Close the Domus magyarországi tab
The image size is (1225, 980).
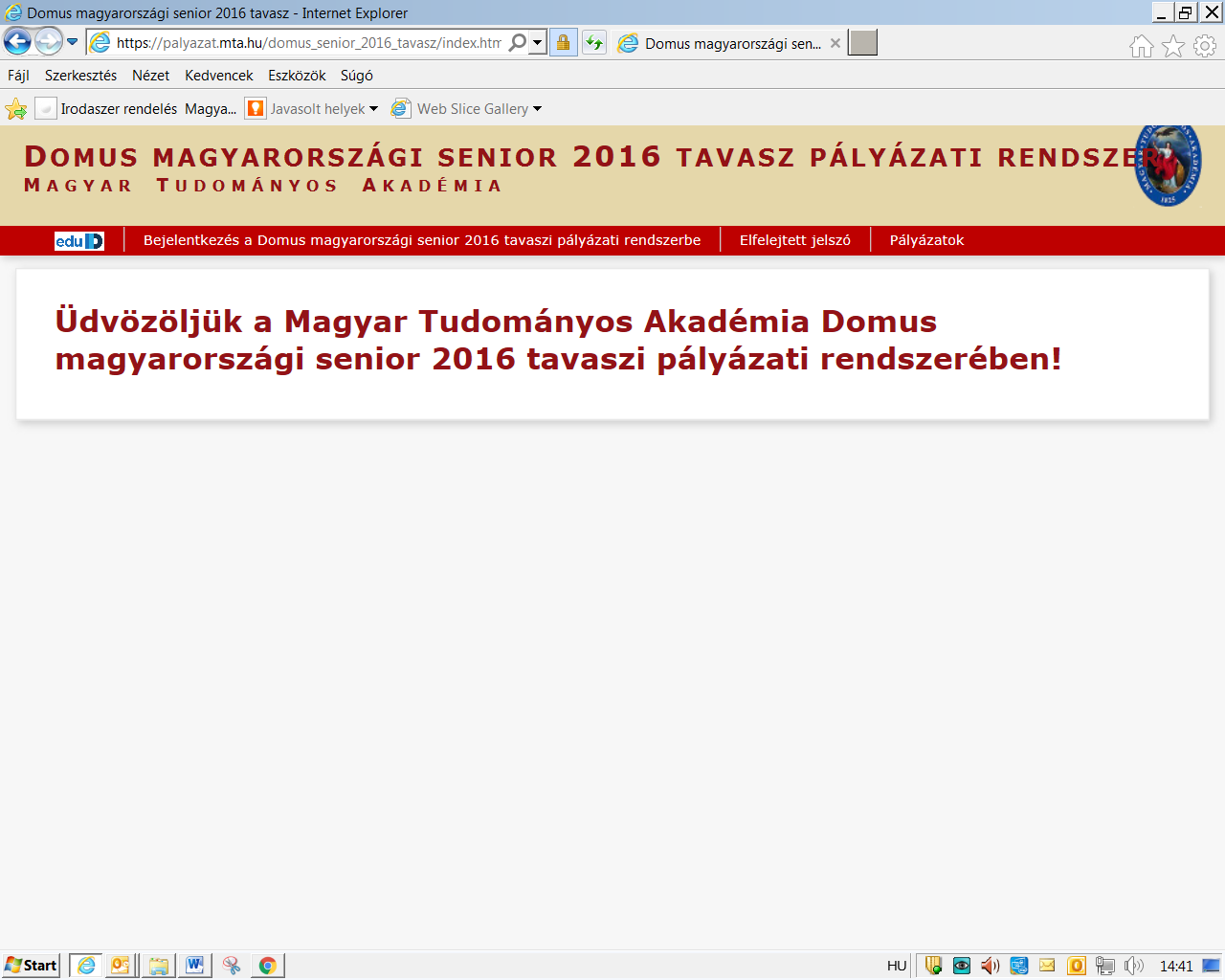pos(835,43)
